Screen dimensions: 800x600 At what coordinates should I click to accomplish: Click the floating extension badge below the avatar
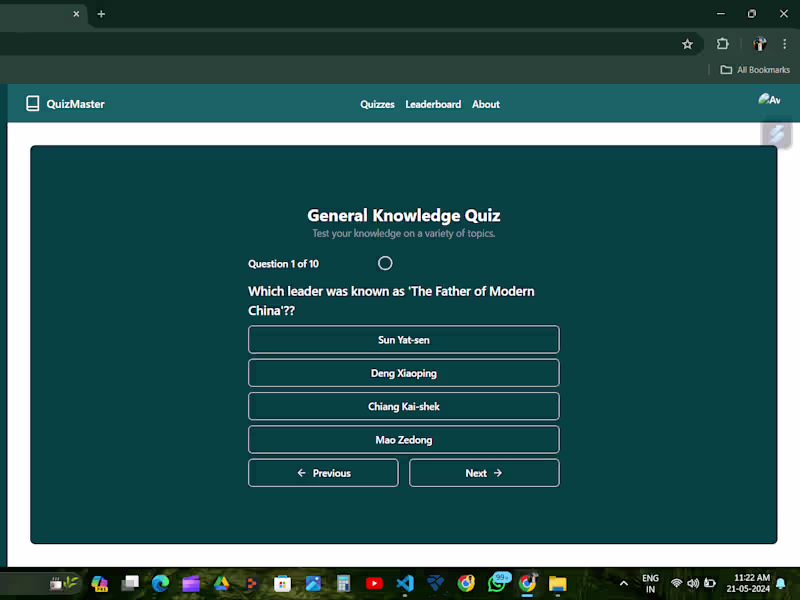click(x=776, y=134)
